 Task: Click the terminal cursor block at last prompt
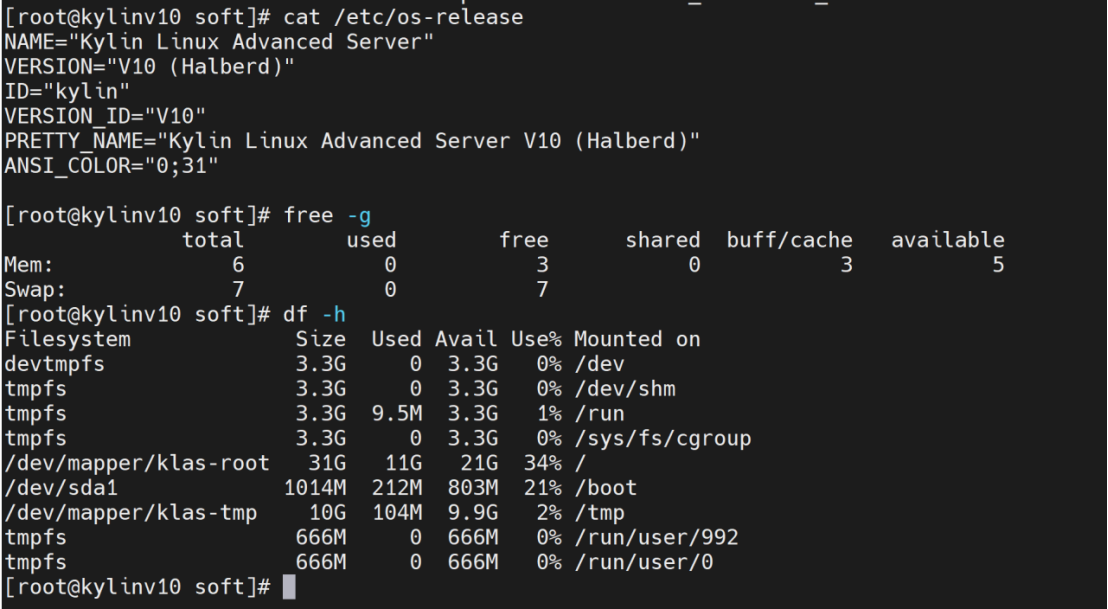(289, 587)
